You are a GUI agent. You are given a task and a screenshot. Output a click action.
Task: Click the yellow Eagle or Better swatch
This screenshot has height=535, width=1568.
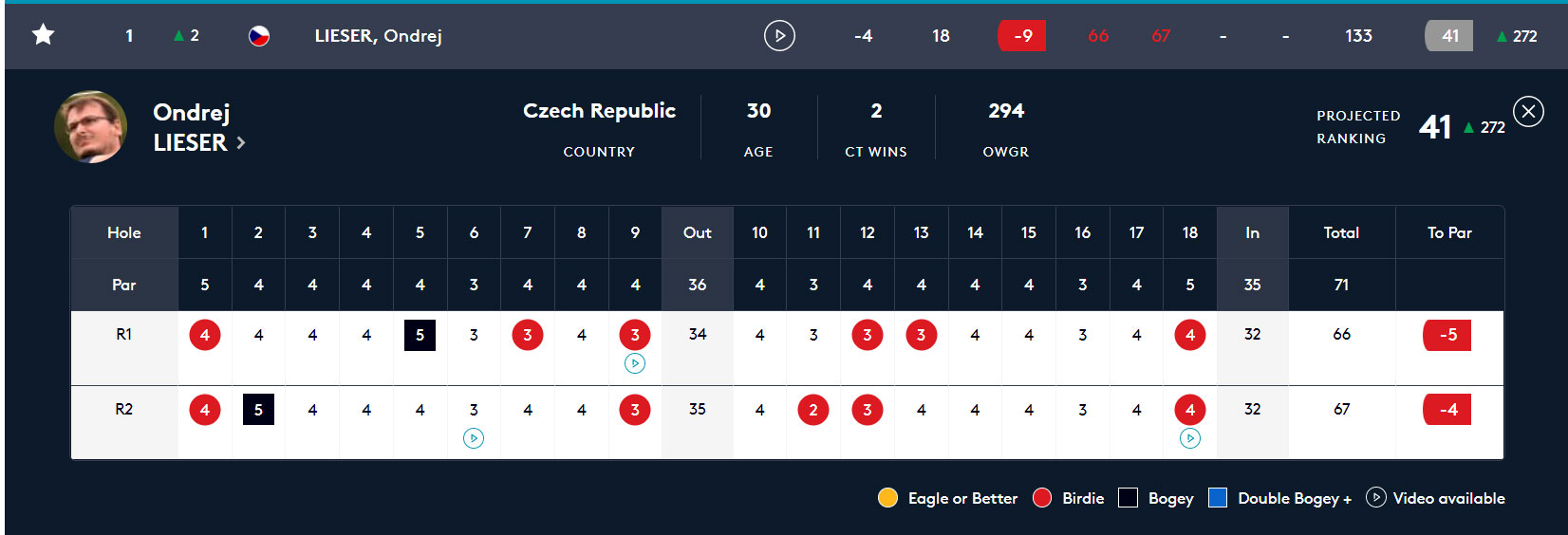(x=887, y=498)
